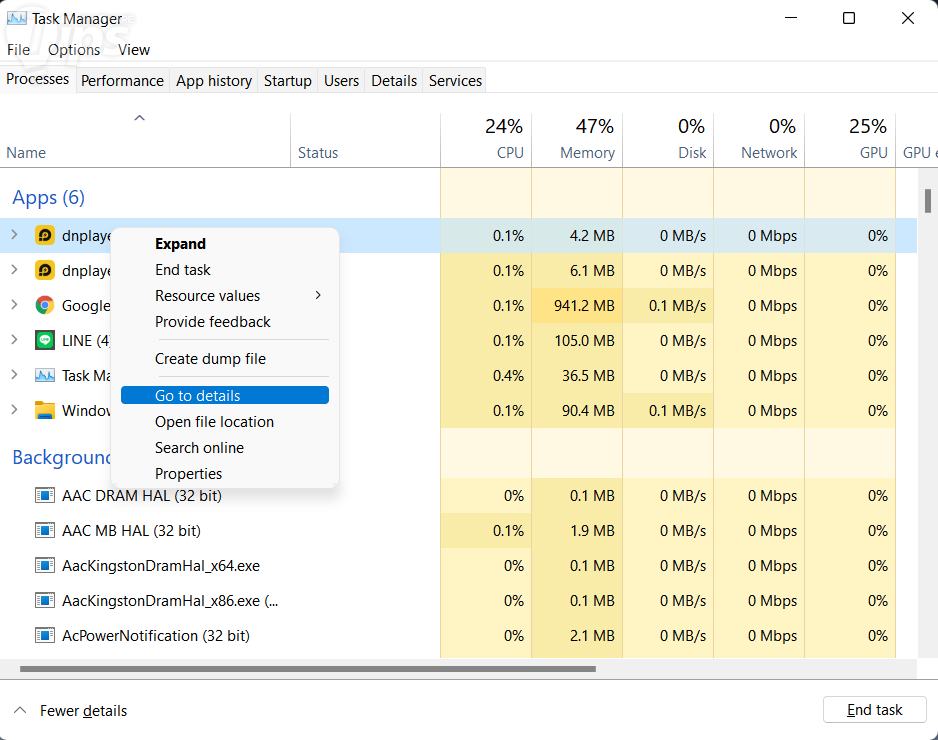Expand the Google Chrome process group
Screen dimensions: 938x740
tap(14, 306)
